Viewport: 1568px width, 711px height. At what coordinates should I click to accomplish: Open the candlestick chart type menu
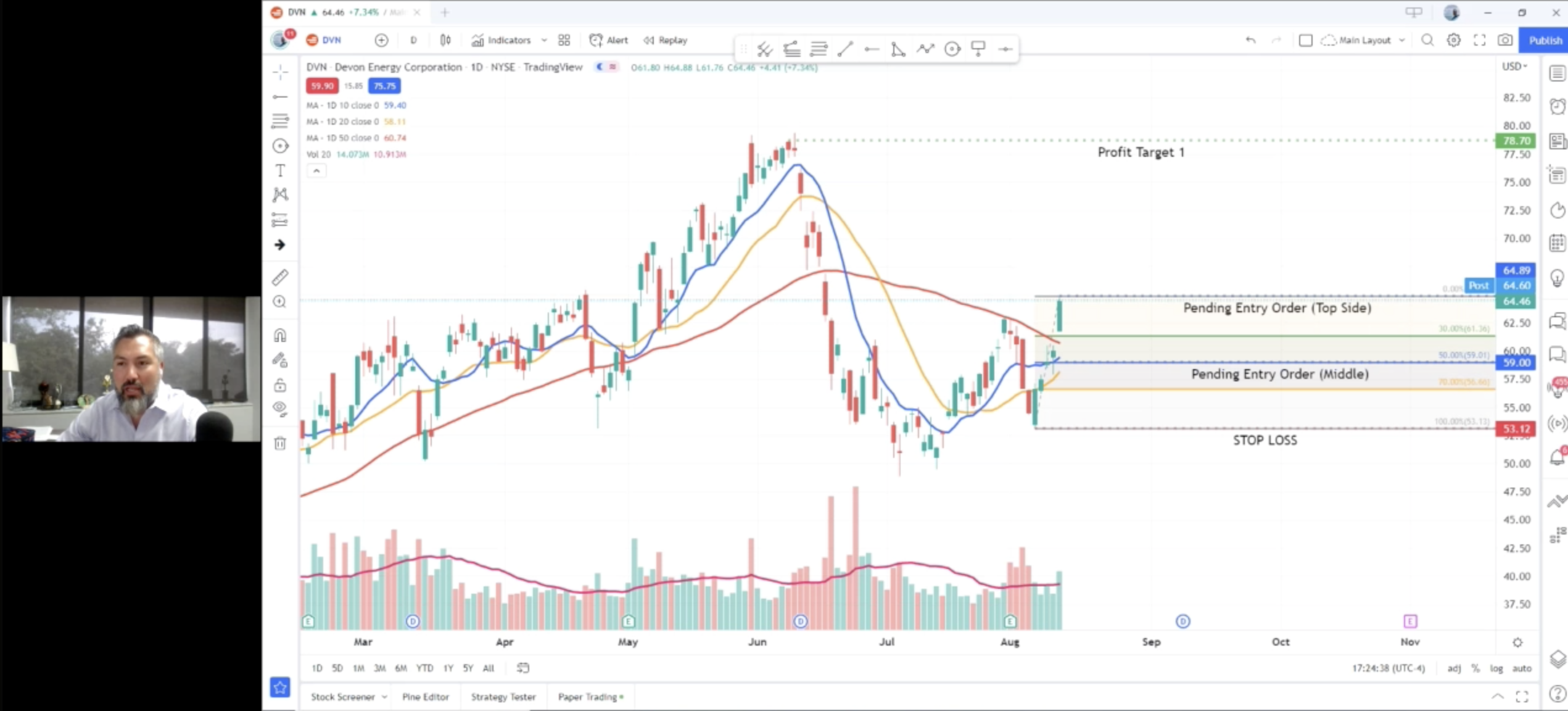(445, 40)
